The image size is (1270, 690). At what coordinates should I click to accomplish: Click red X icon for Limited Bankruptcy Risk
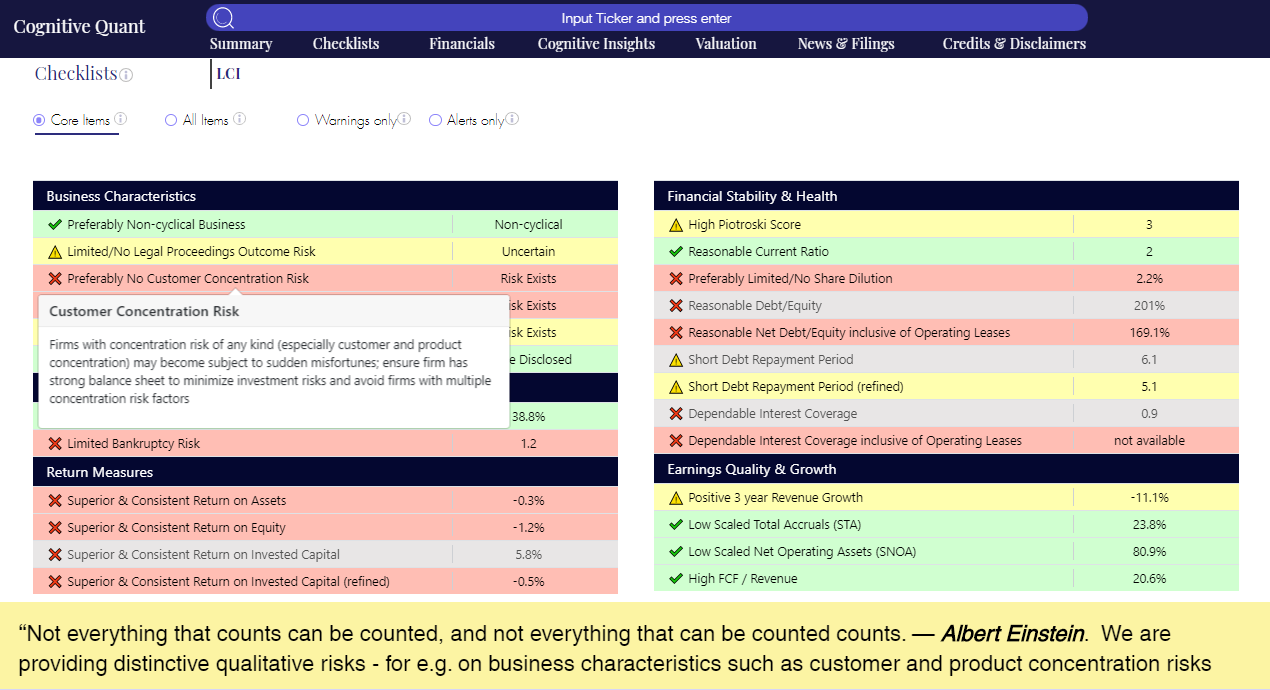[55, 444]
